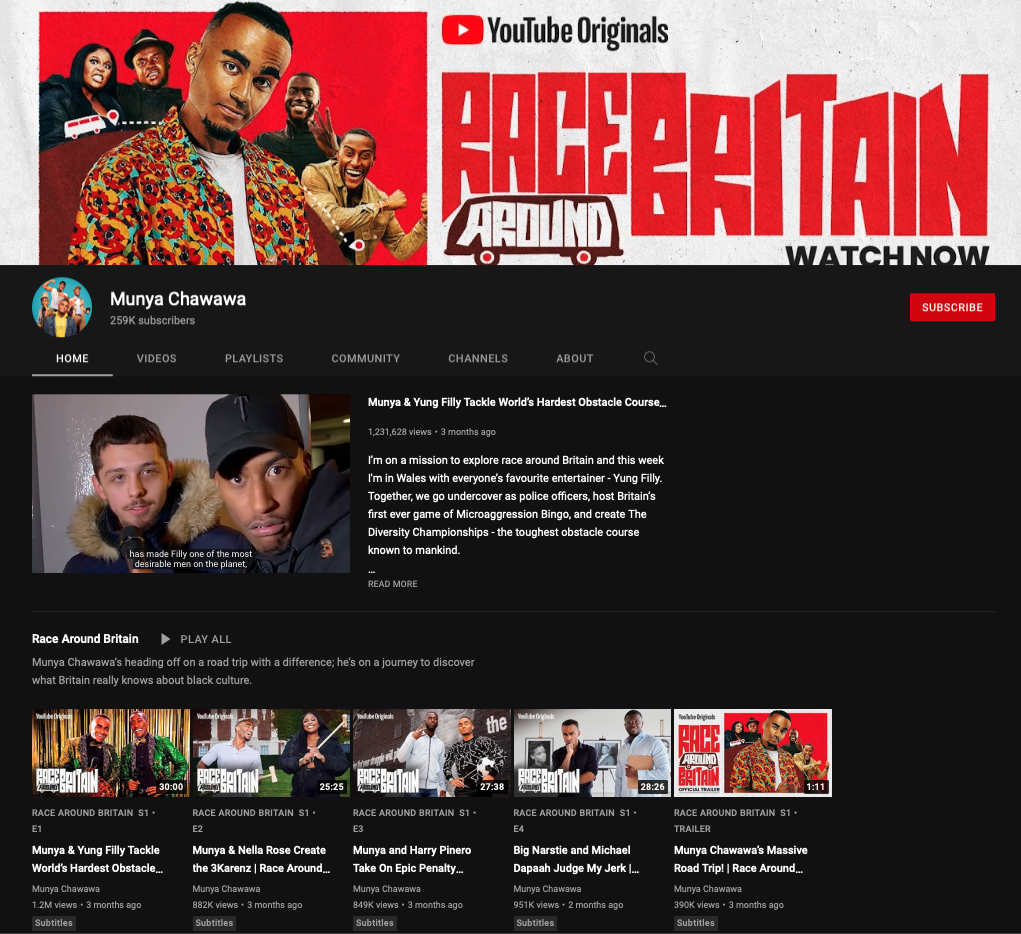
Task: Open the Harry Pinero E3 video title
Action: (412, 859)
